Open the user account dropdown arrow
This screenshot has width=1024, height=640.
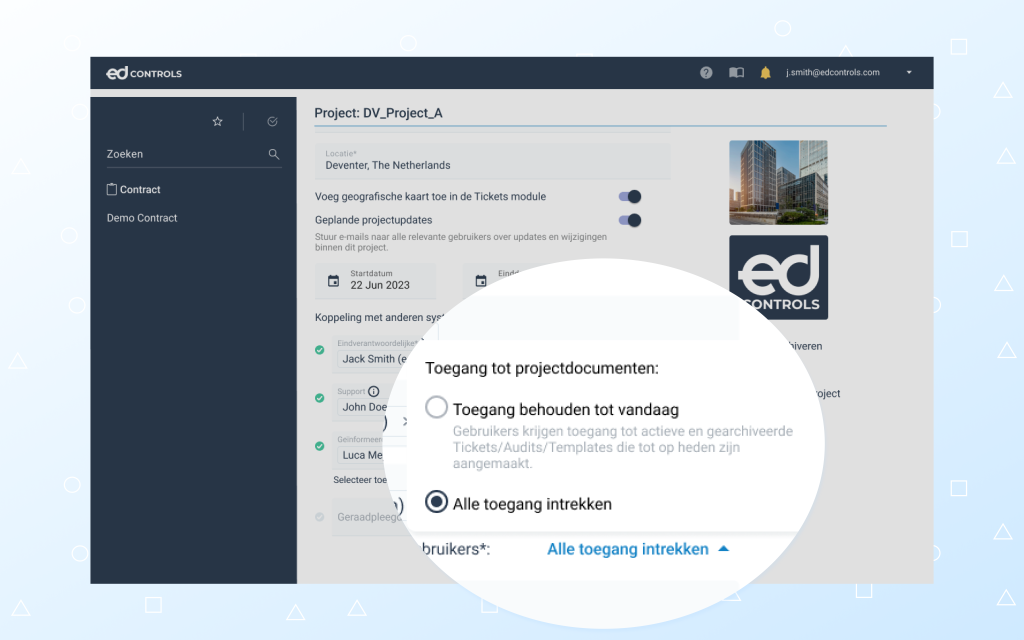point(909,73)
